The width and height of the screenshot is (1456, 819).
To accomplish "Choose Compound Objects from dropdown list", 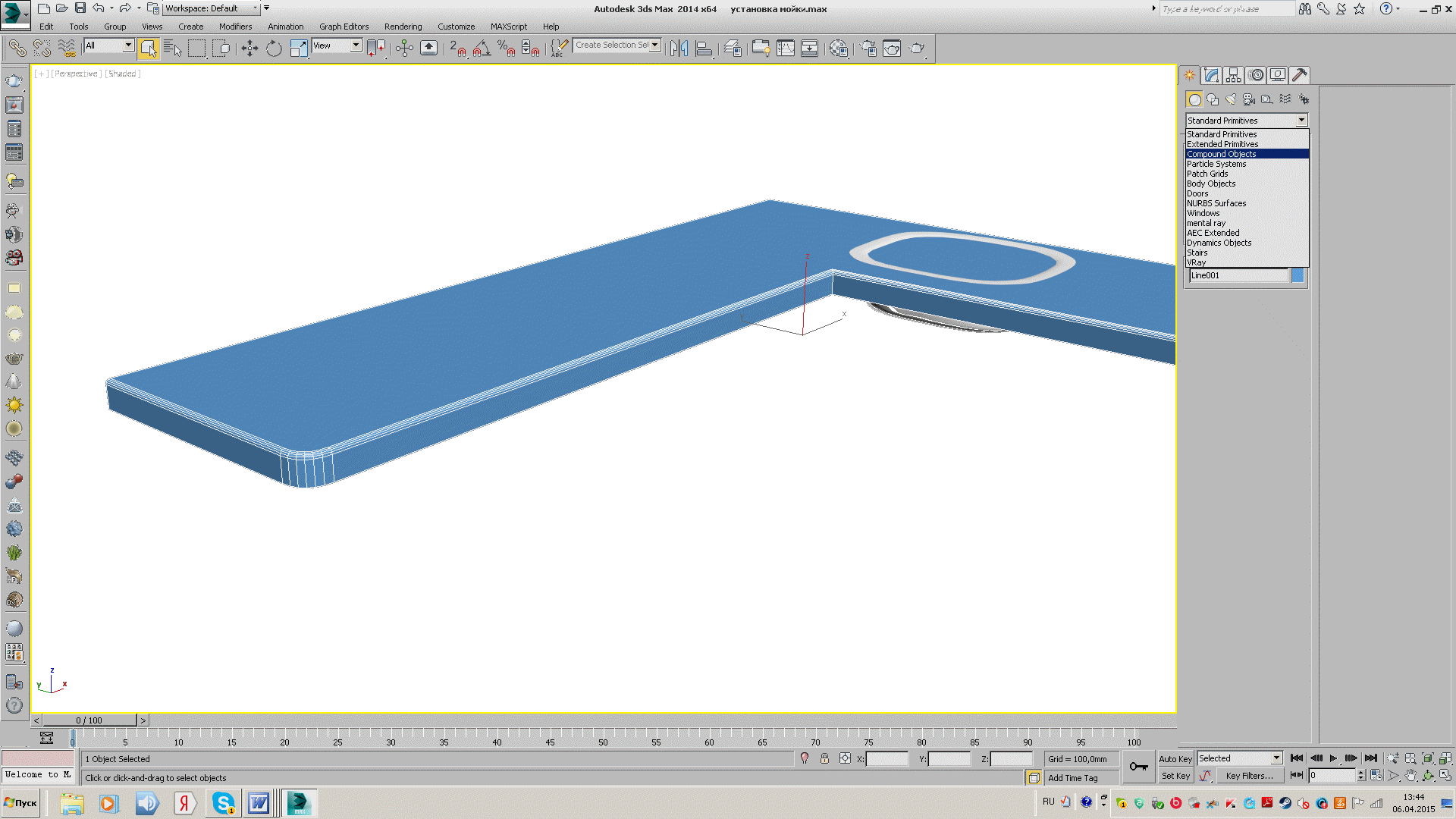I will coord(1221,154).
